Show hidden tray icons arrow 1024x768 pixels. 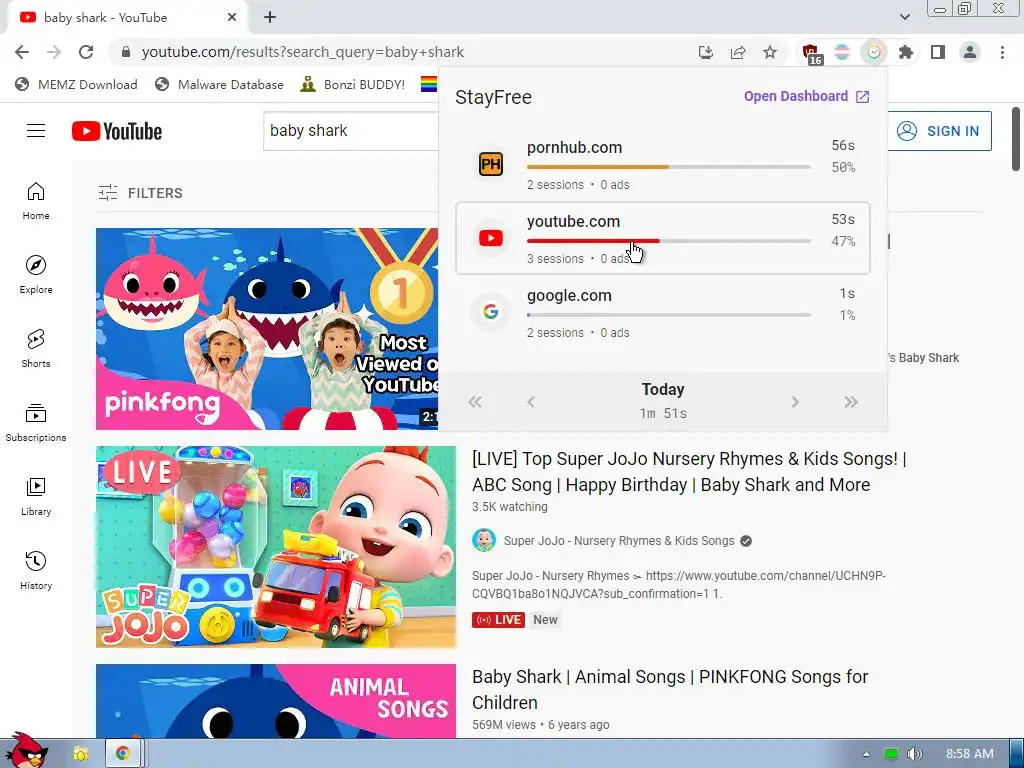(866, 754)
